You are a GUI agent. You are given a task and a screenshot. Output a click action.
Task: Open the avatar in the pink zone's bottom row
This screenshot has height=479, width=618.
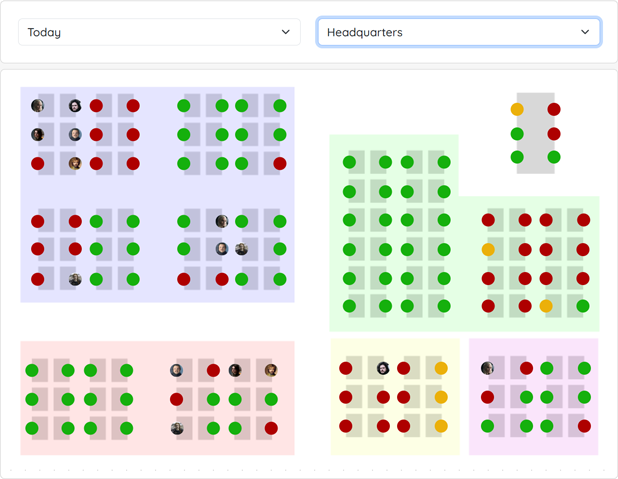tap(177, 428)
